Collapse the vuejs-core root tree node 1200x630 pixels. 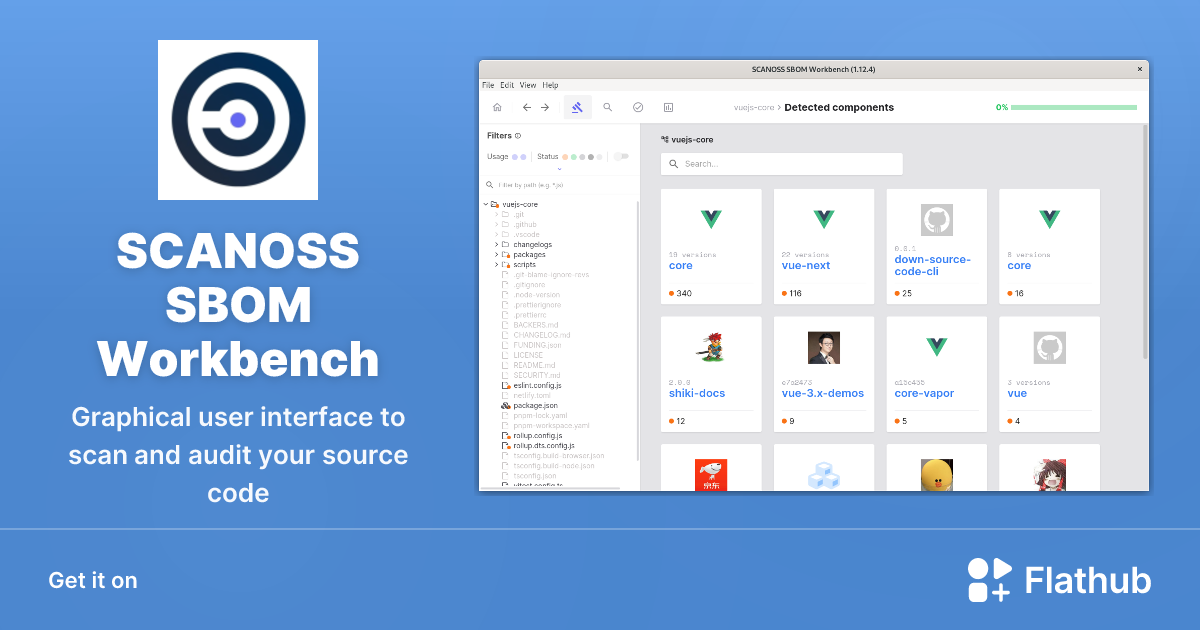tap(486, 204)
